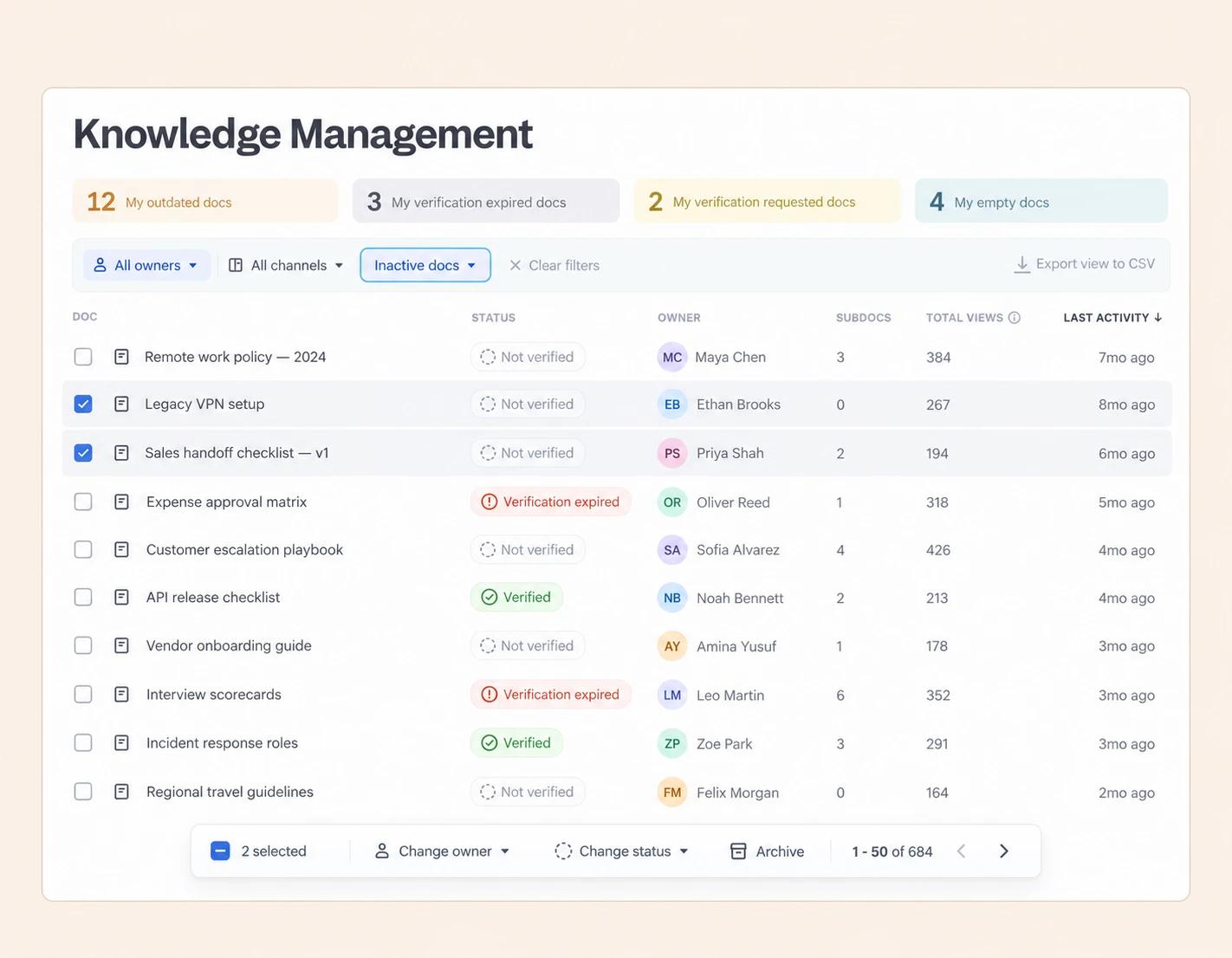Go to next page of results
Viewport: 1232px width, 958px height.
click(x=1004, y=851)
